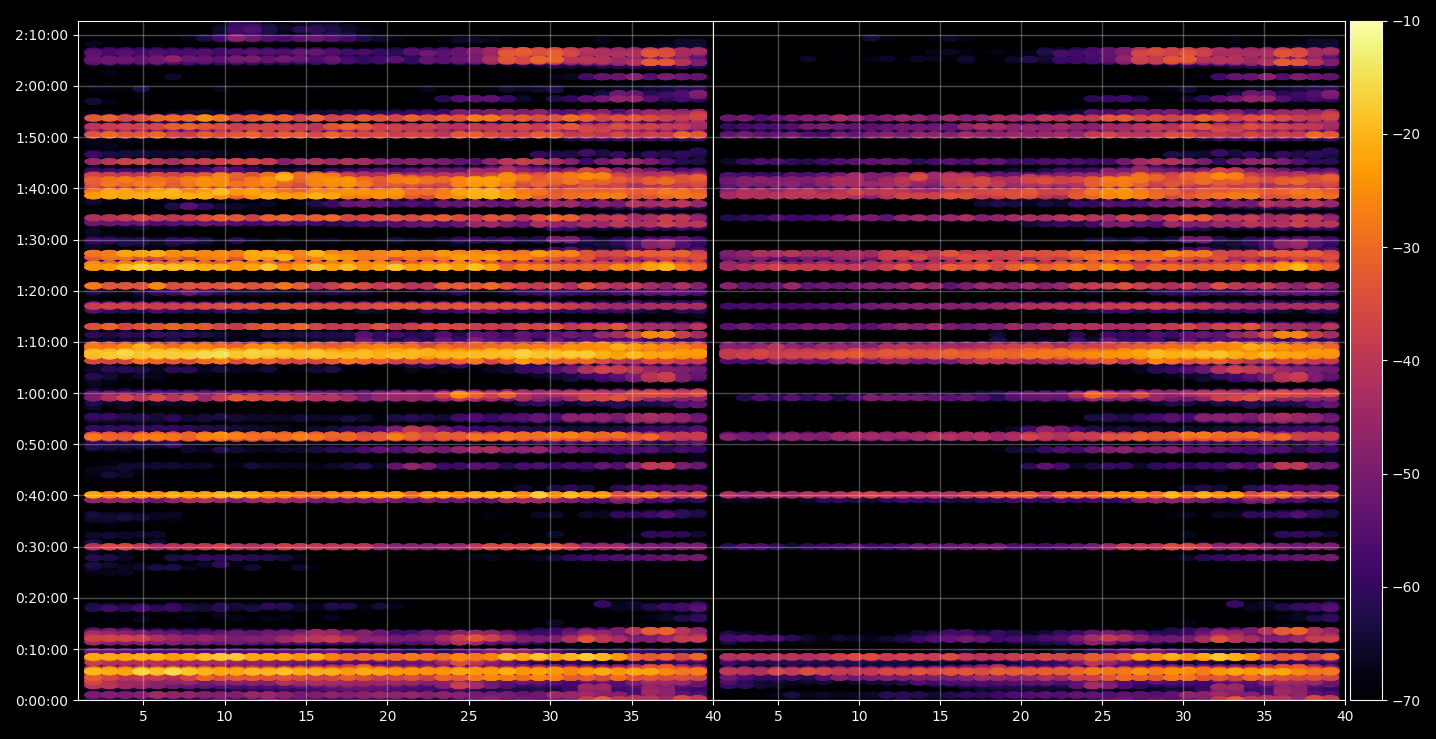The width and height of the screenshot is (1436, 739).
Task: Click x-axis label 25 under right panel
Action: [1102, 716]
